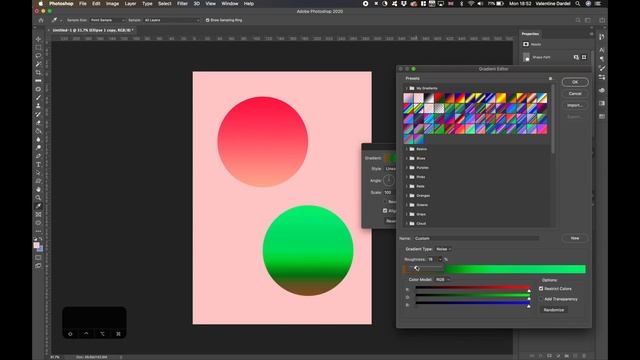Image resolution: width=640 pixels, height=360 pixels.
Task: Select the Hand tool
Action: point(38,189)
